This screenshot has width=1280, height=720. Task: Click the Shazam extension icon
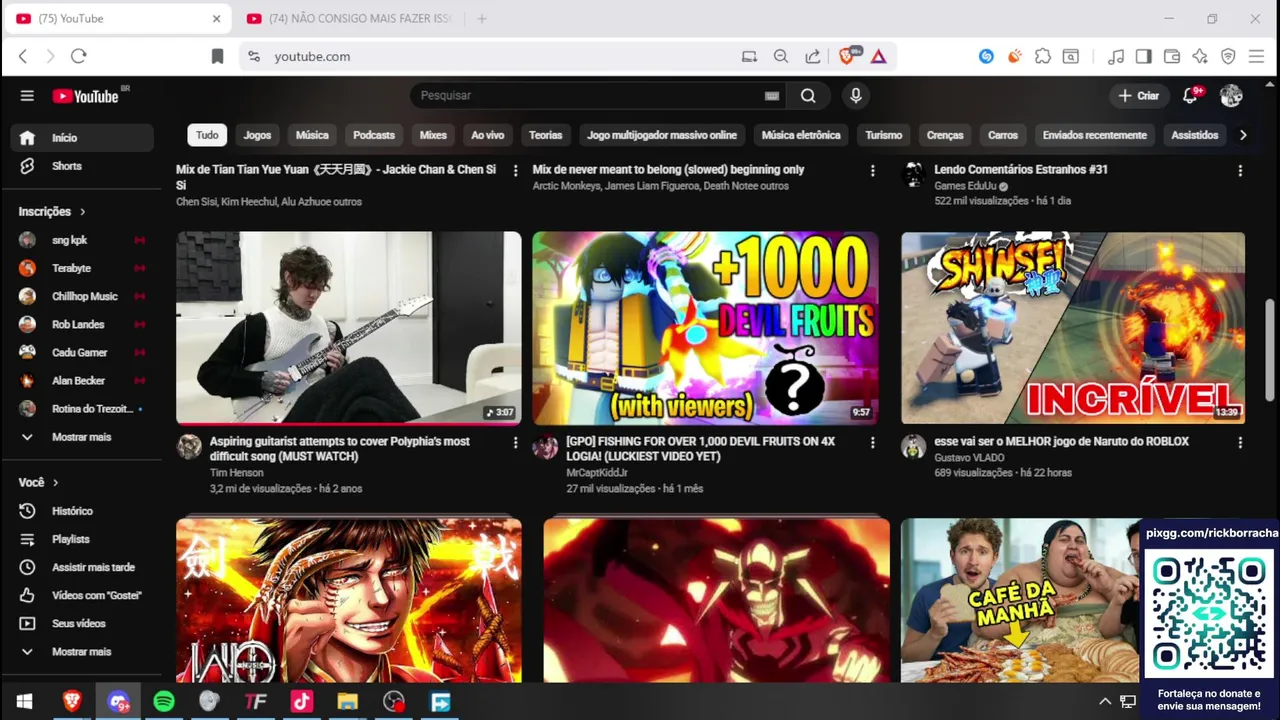[x=986, y=56]
